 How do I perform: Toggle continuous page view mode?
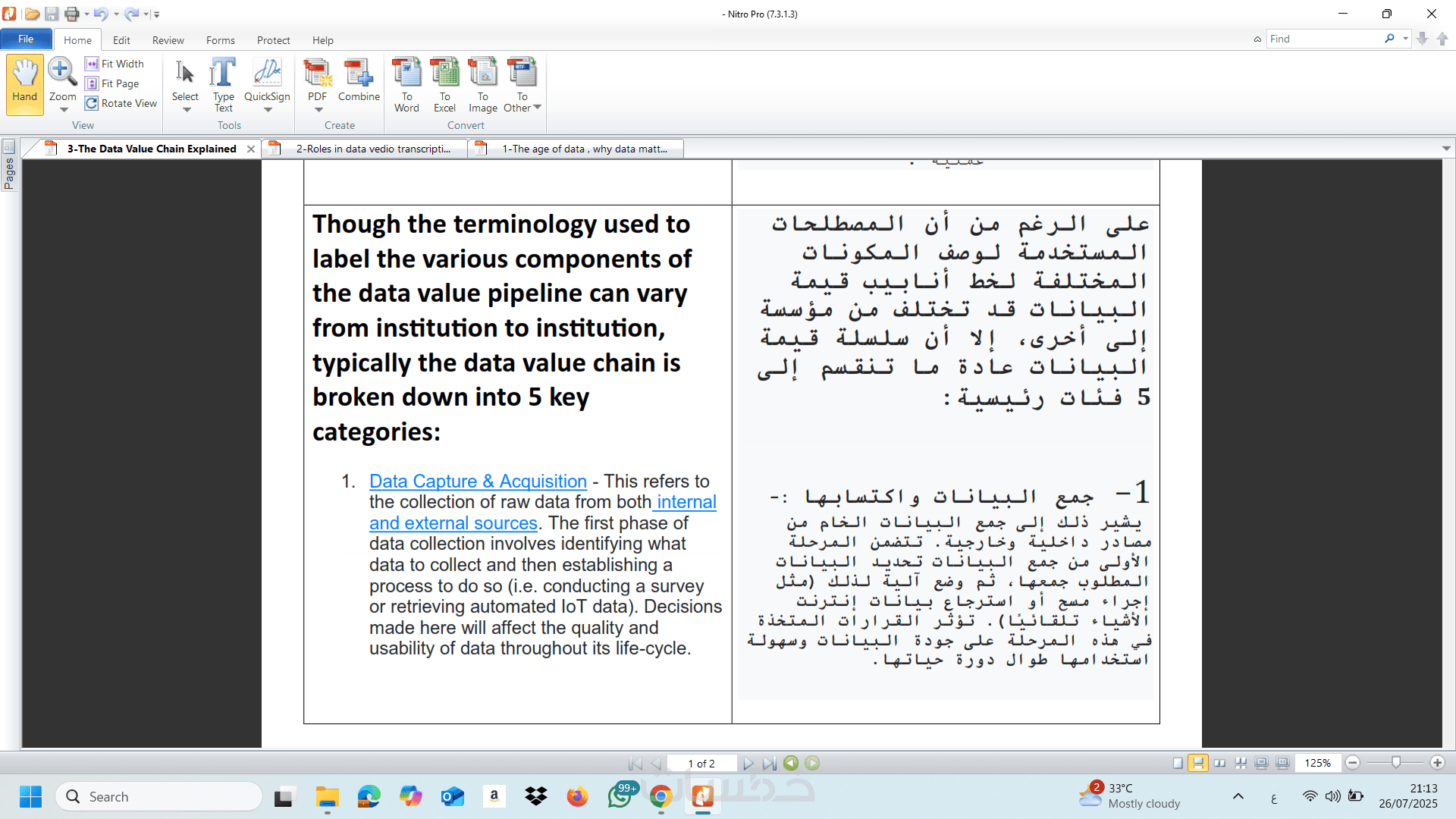tap(1197, 763)
